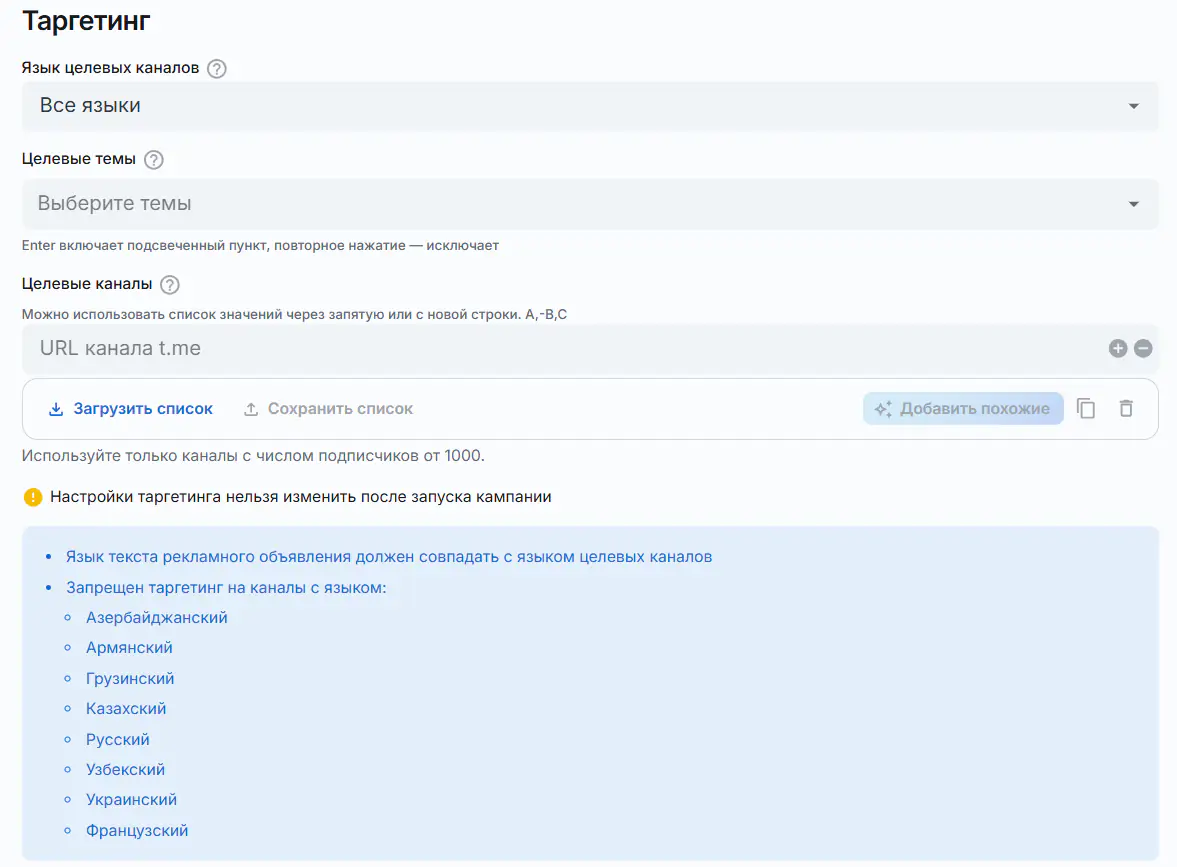Click the Запрещен таргетинг на каналы text
This screenshot has width=1177, height=867.
coord(226,588)
